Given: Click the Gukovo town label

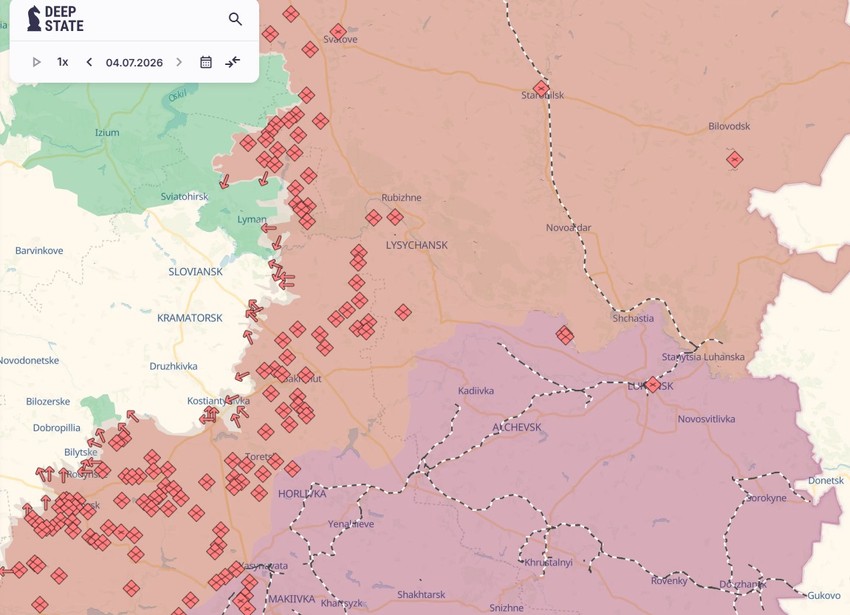Looking at the screenshot, I should (824, 595).
